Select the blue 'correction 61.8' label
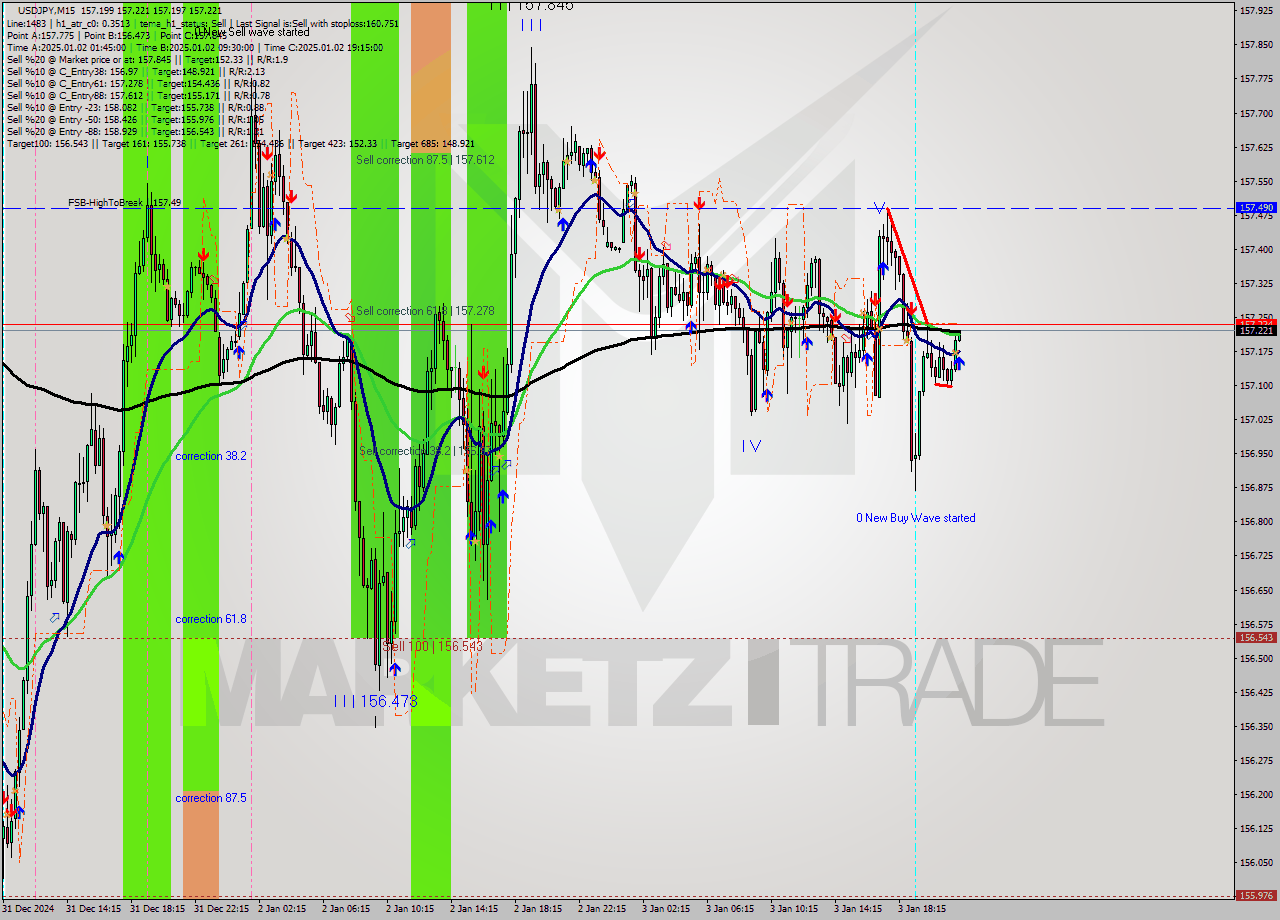 [211, 619]
